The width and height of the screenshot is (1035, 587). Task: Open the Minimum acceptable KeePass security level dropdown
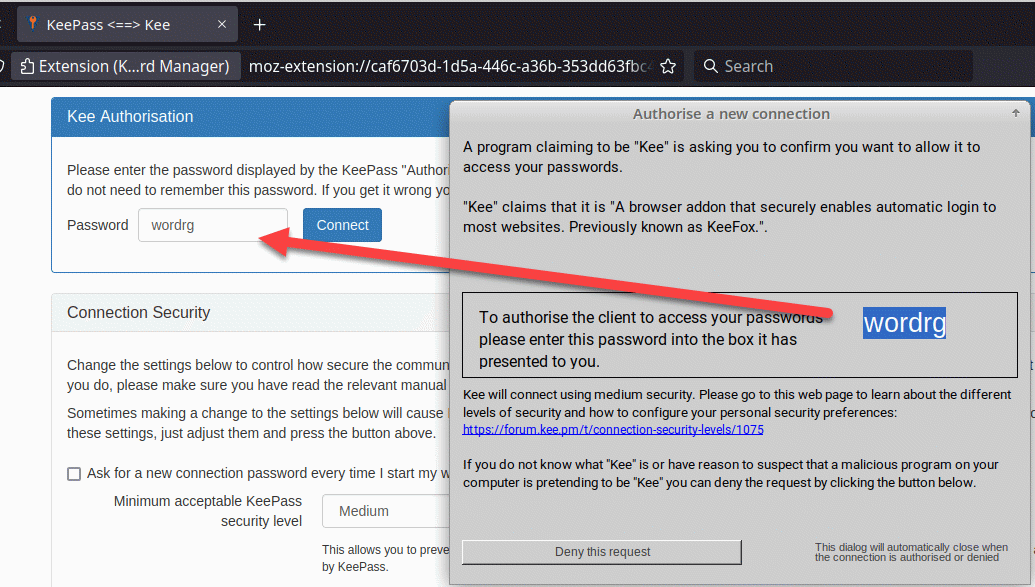coord(386,511)
